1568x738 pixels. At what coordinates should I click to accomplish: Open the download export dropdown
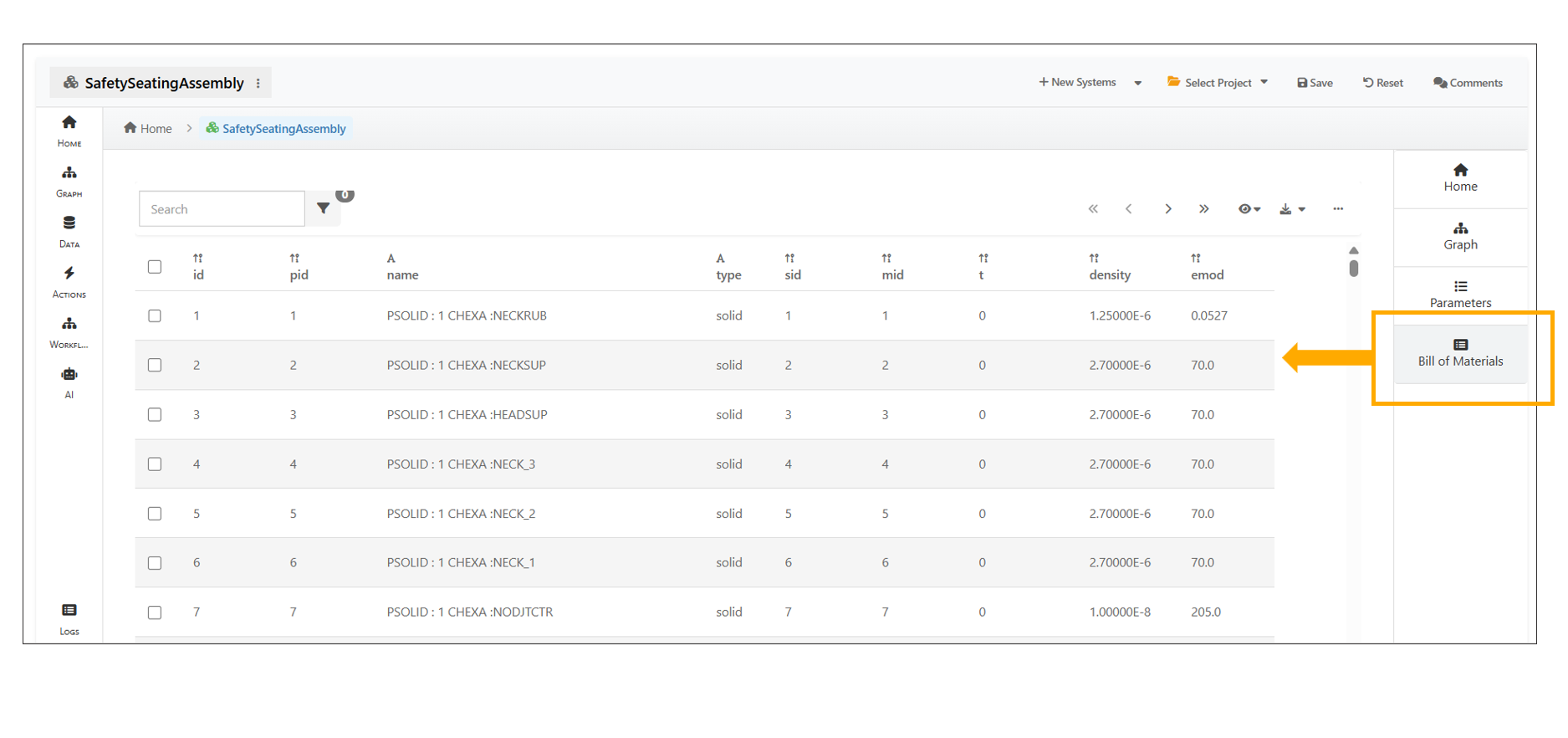coord(1291,209)
